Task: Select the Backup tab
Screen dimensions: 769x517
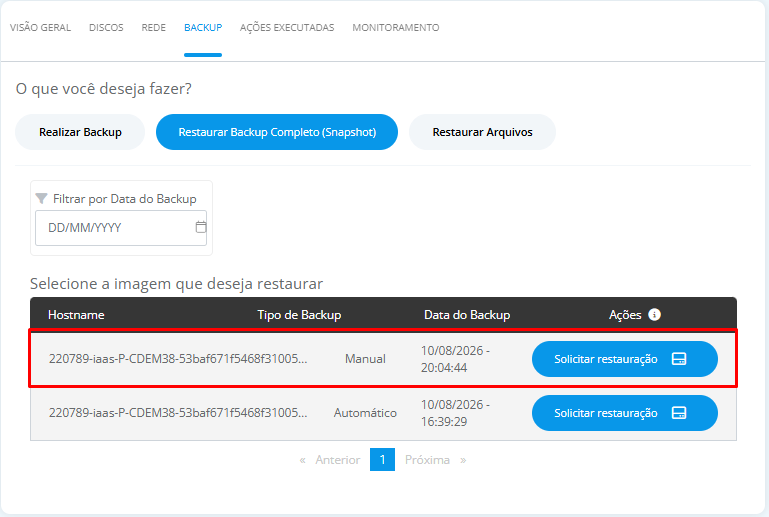Action: click(203, 27)
